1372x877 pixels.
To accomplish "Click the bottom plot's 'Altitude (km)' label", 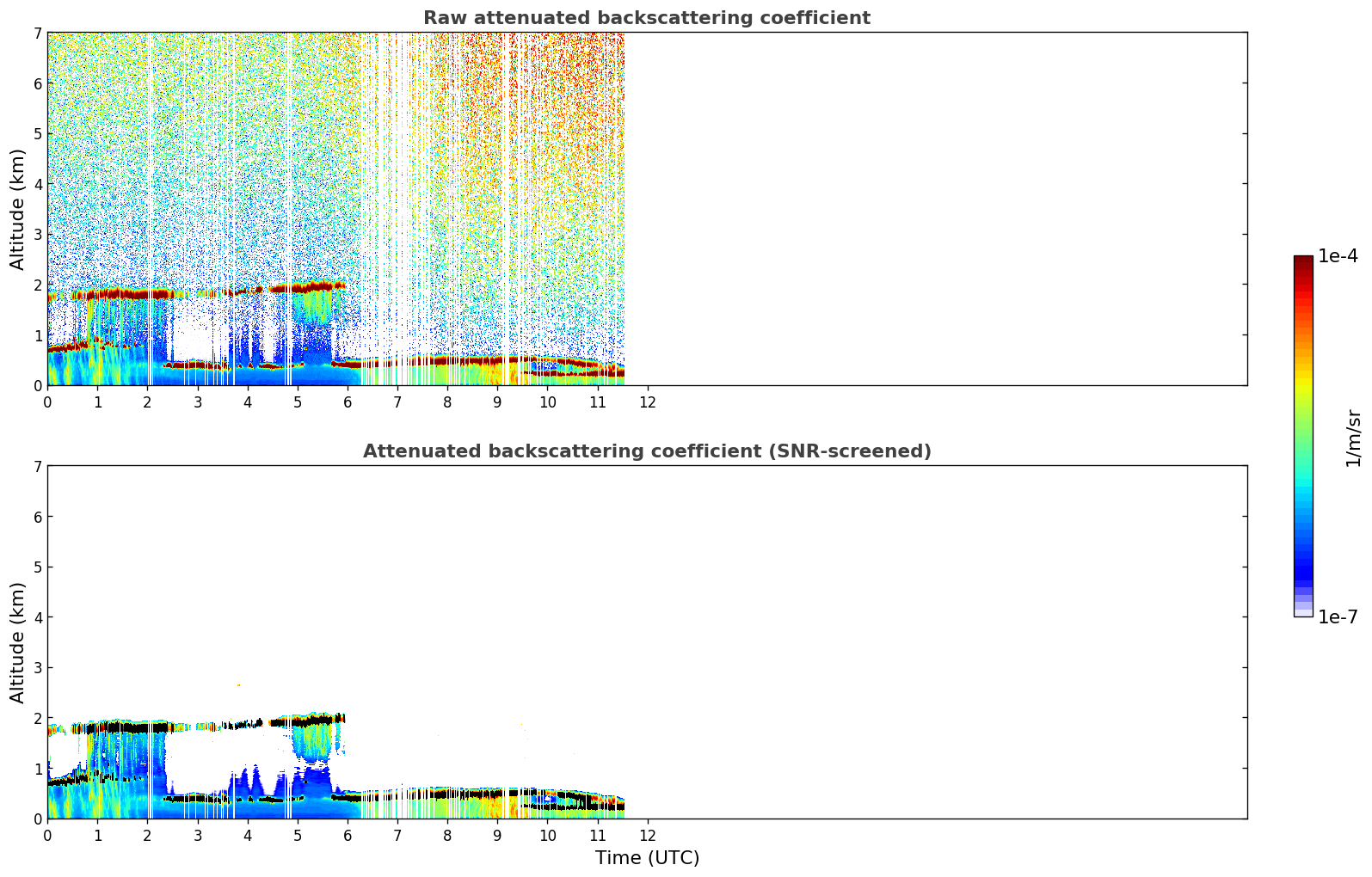I will pyautogui.click(x=18, y=642).
